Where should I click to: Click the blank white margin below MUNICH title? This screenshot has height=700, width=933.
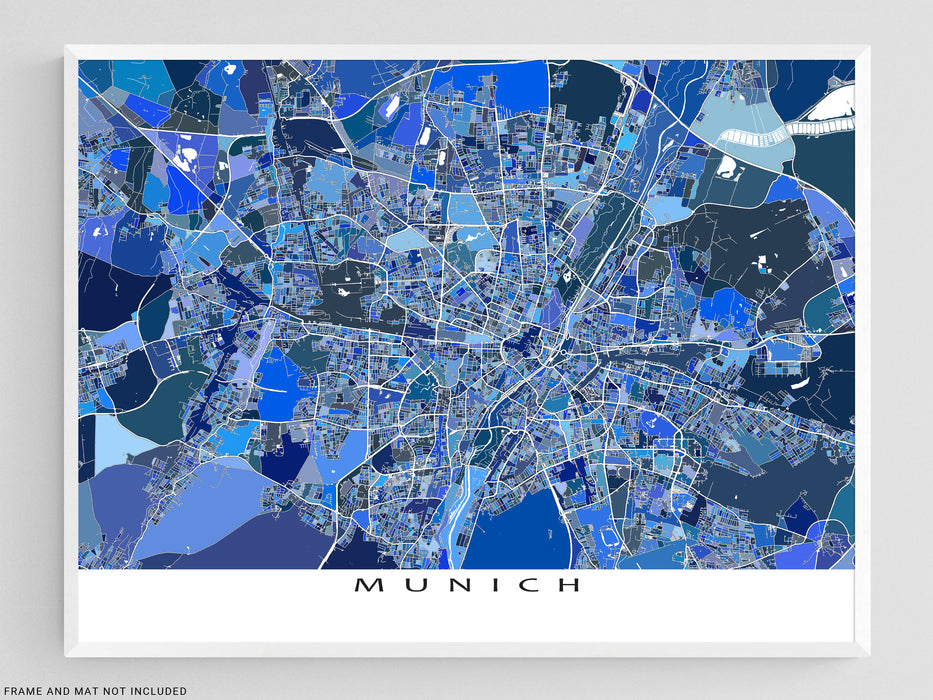(466, 620)
